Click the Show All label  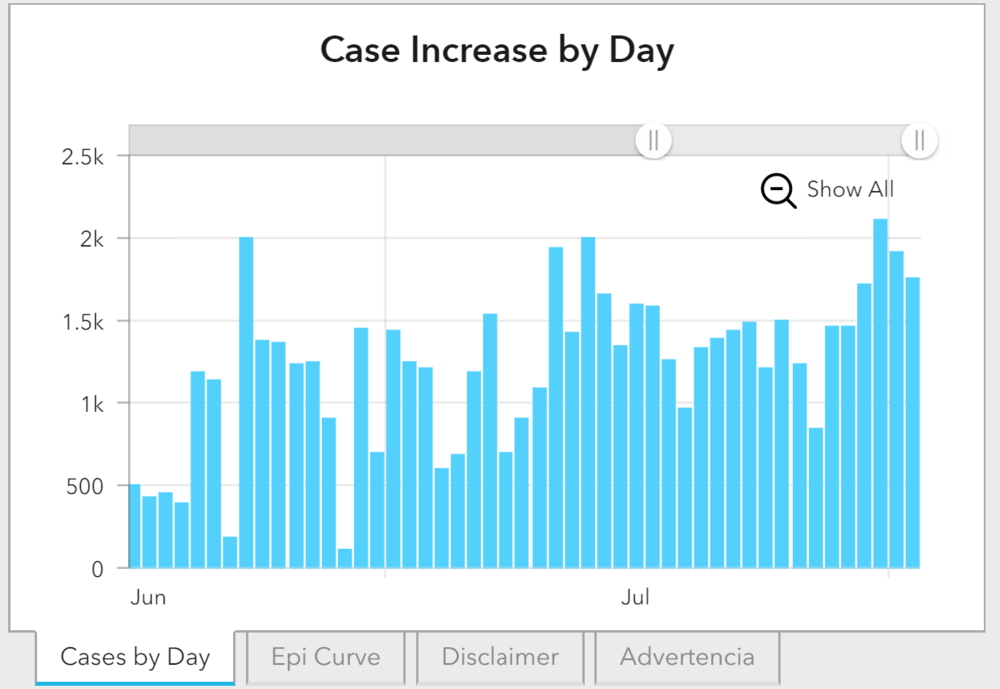coord(850,189)
